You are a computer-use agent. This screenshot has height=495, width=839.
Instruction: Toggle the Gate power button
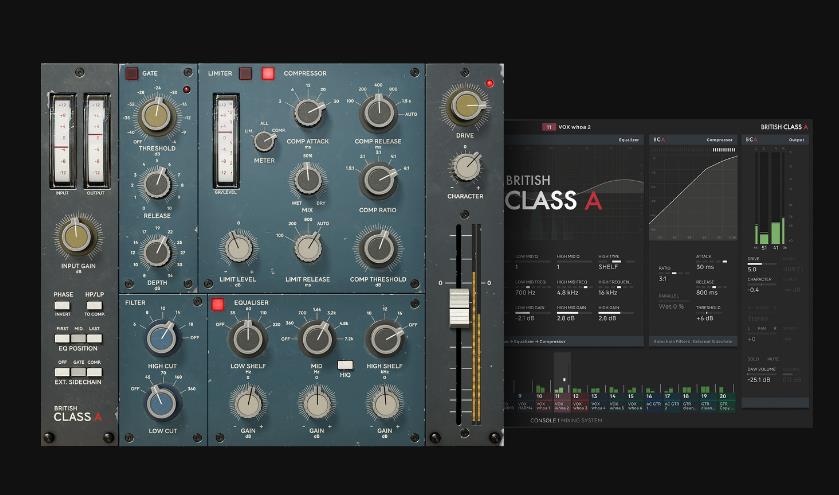point(132,73)
